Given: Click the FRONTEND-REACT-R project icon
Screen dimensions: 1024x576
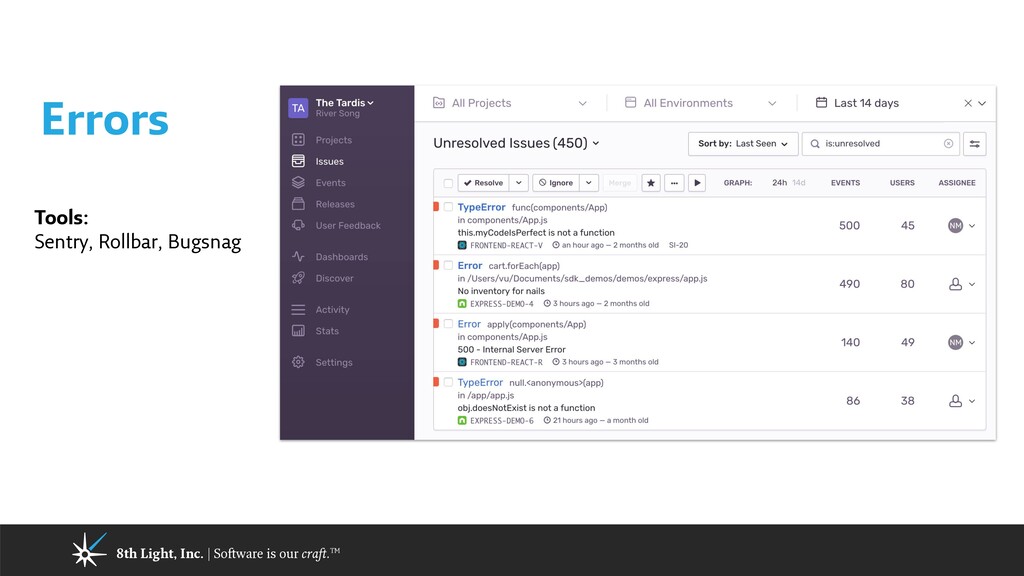Looking at the screenshot, I should (462, 362).
